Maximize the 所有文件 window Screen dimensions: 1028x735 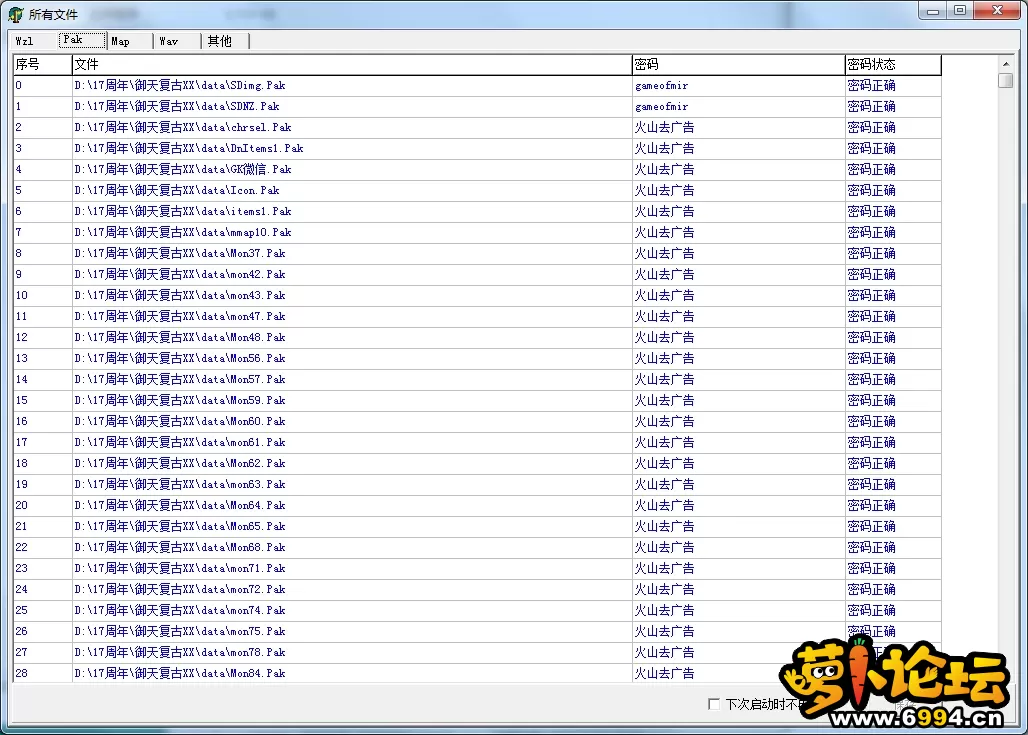pyautogui.click(x=960, y=10)
